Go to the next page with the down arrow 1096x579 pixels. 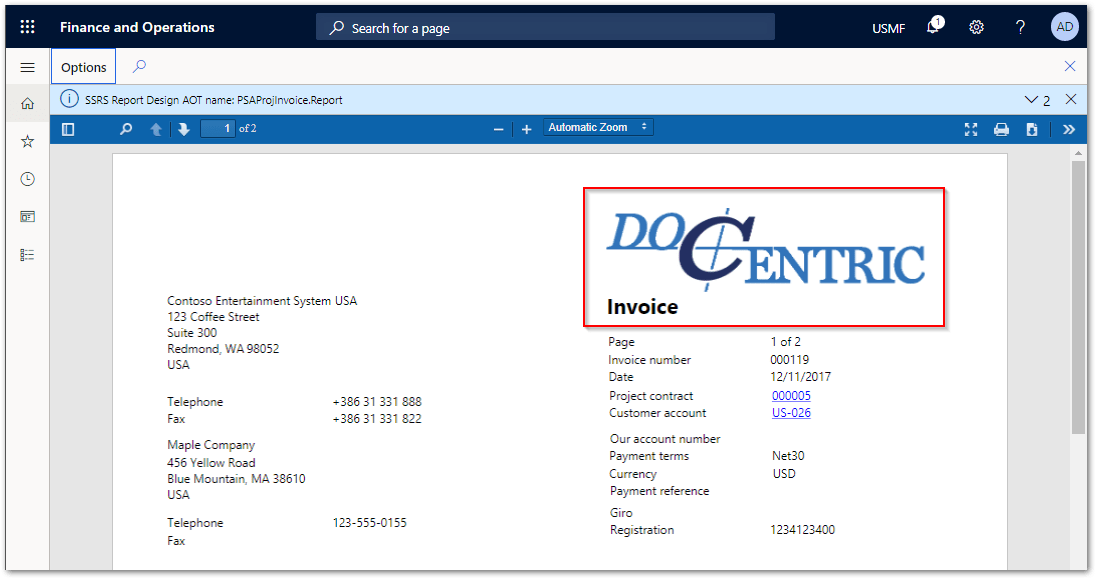pyautogui.click(x=184, y=129)
